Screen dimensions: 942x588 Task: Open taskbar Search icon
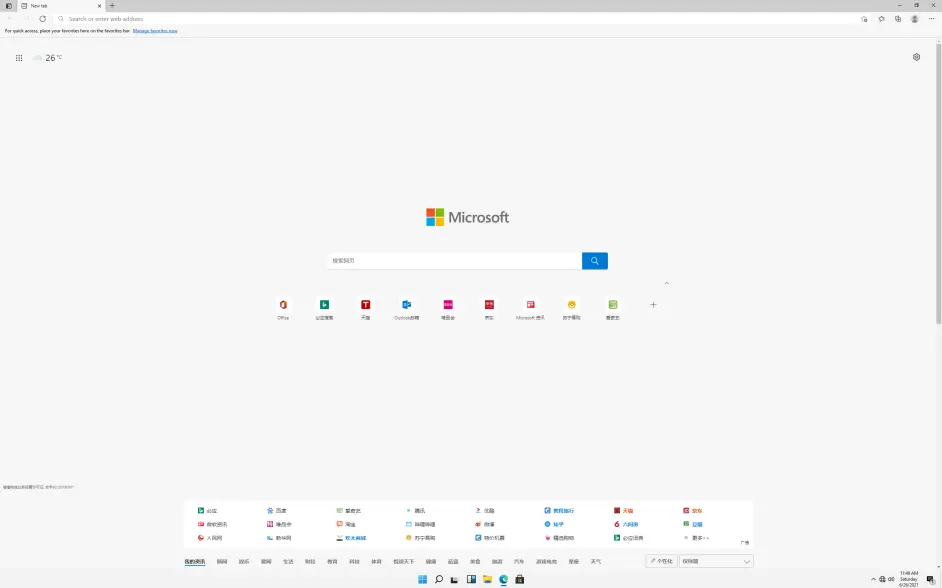pyautogui.click(x=439, y=579)
